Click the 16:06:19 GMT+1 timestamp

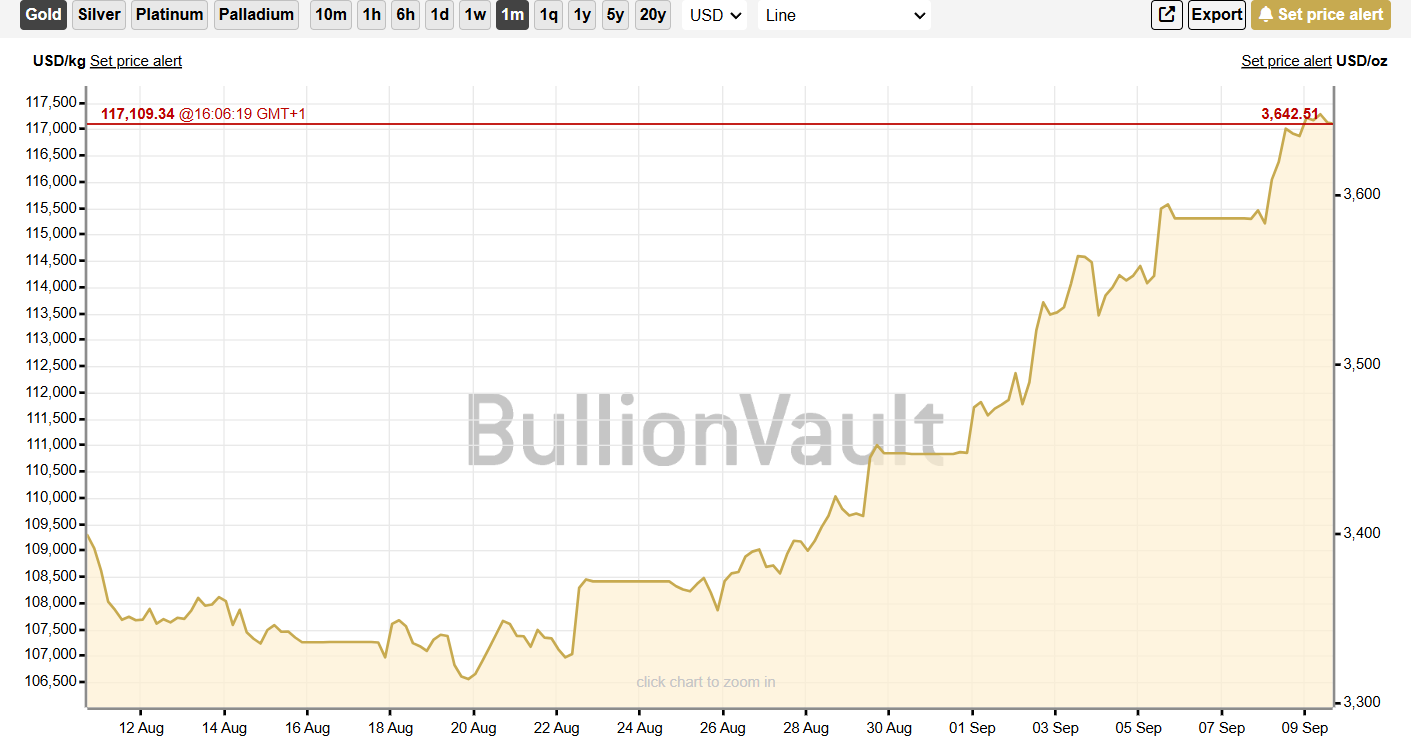point(243,114)
